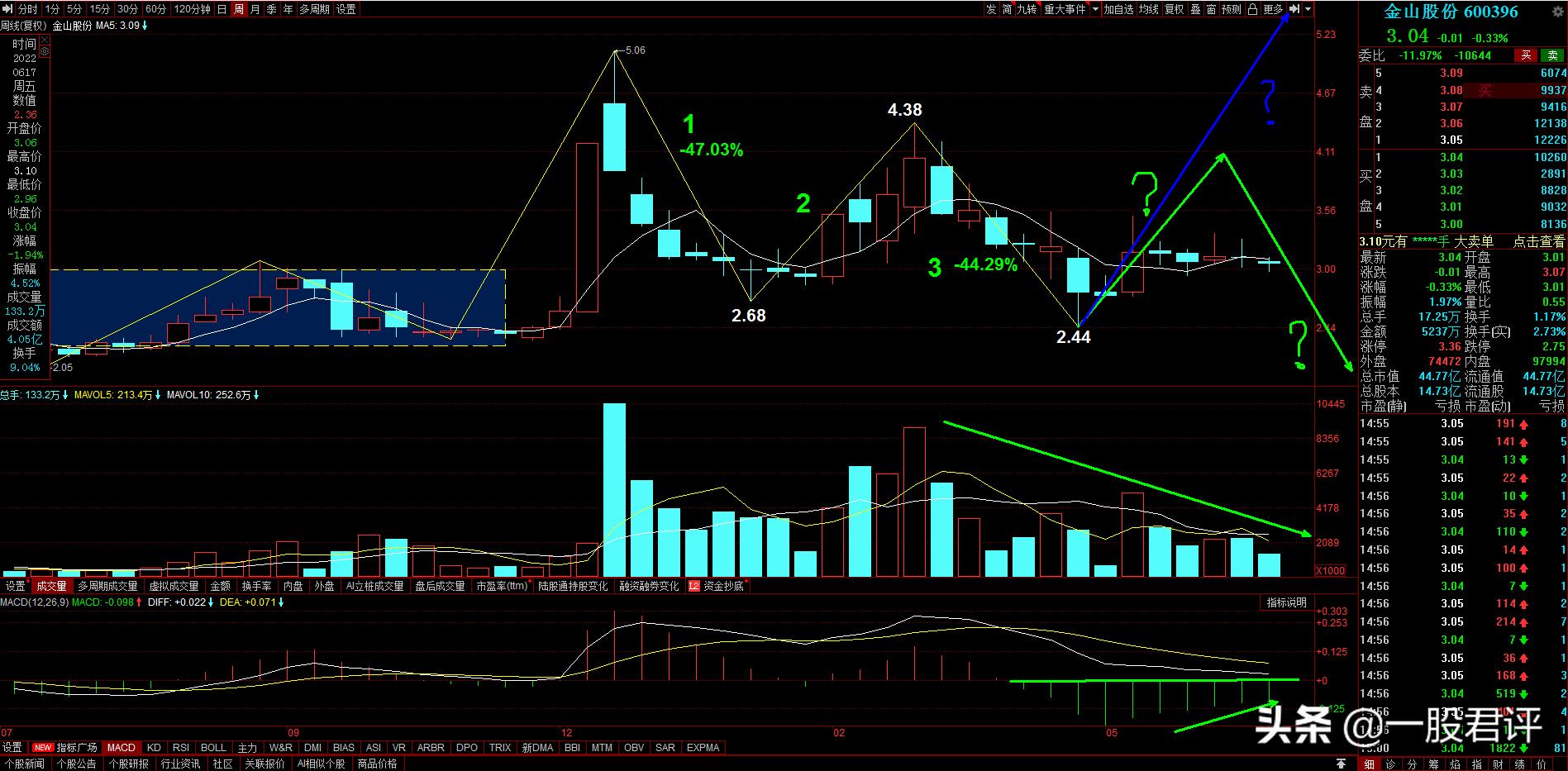Select 陆股通持股变化 sub-indicator
Image resolution: width=1568 pixels, height=771 pixels.
[573, 586]
